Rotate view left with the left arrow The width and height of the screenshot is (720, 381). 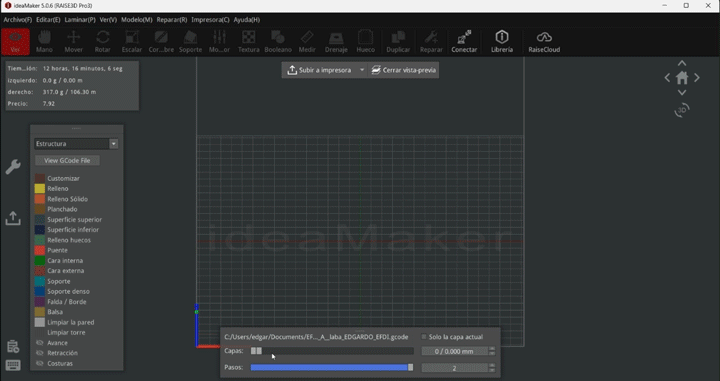tap(667, 78)
